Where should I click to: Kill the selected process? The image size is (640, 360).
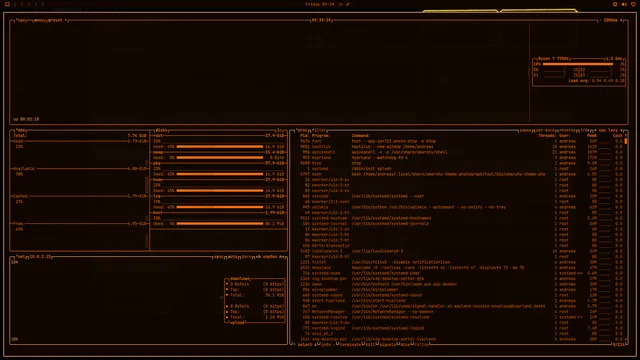[x=370, y=344]
